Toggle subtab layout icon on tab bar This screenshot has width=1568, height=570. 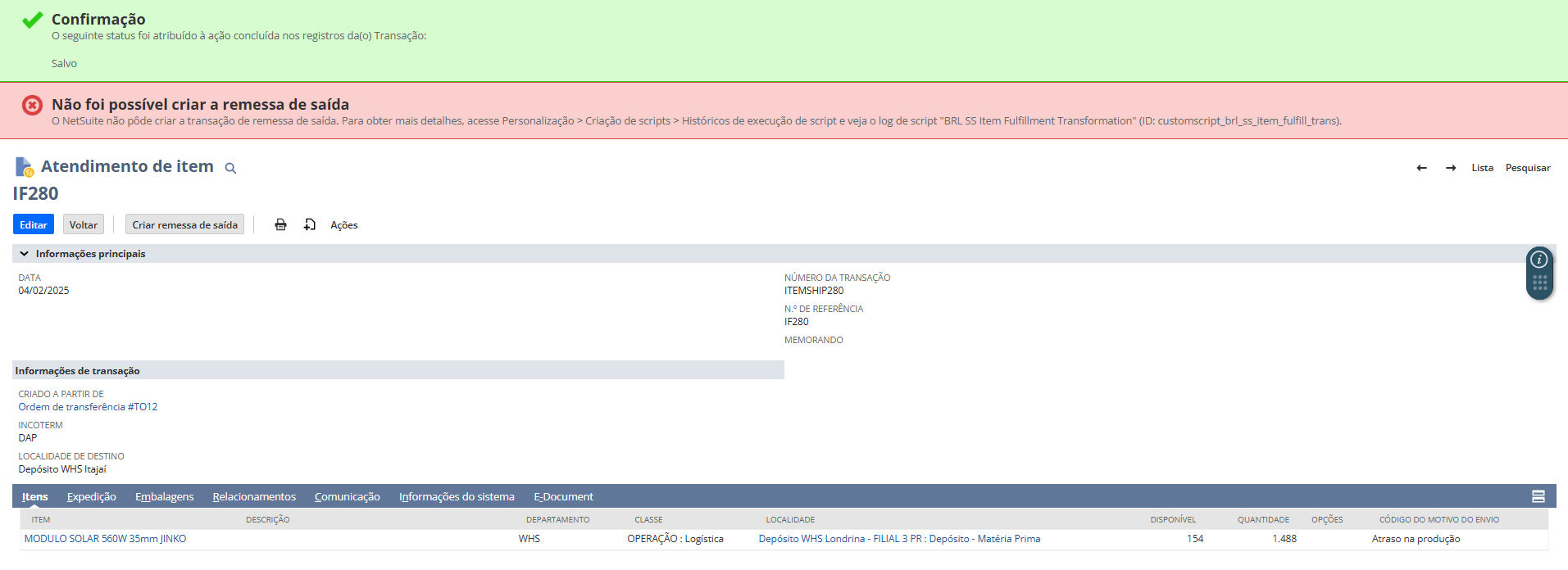click(x=1538, y=496)
